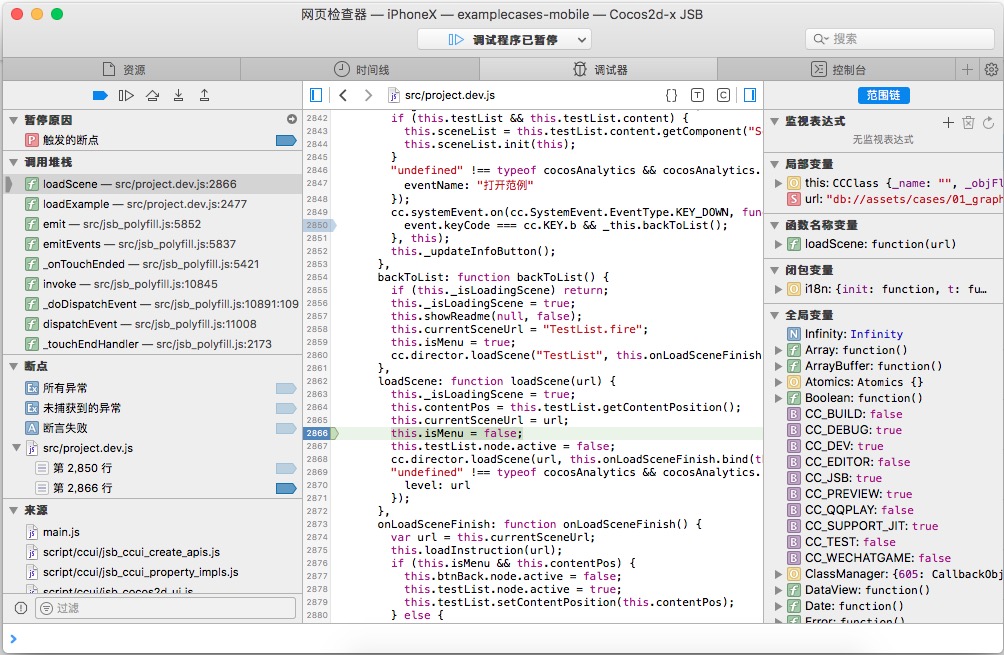This screenshot has width=1004, height=655.
Task: Open inspector settings gear
Action: pos(991,69)
